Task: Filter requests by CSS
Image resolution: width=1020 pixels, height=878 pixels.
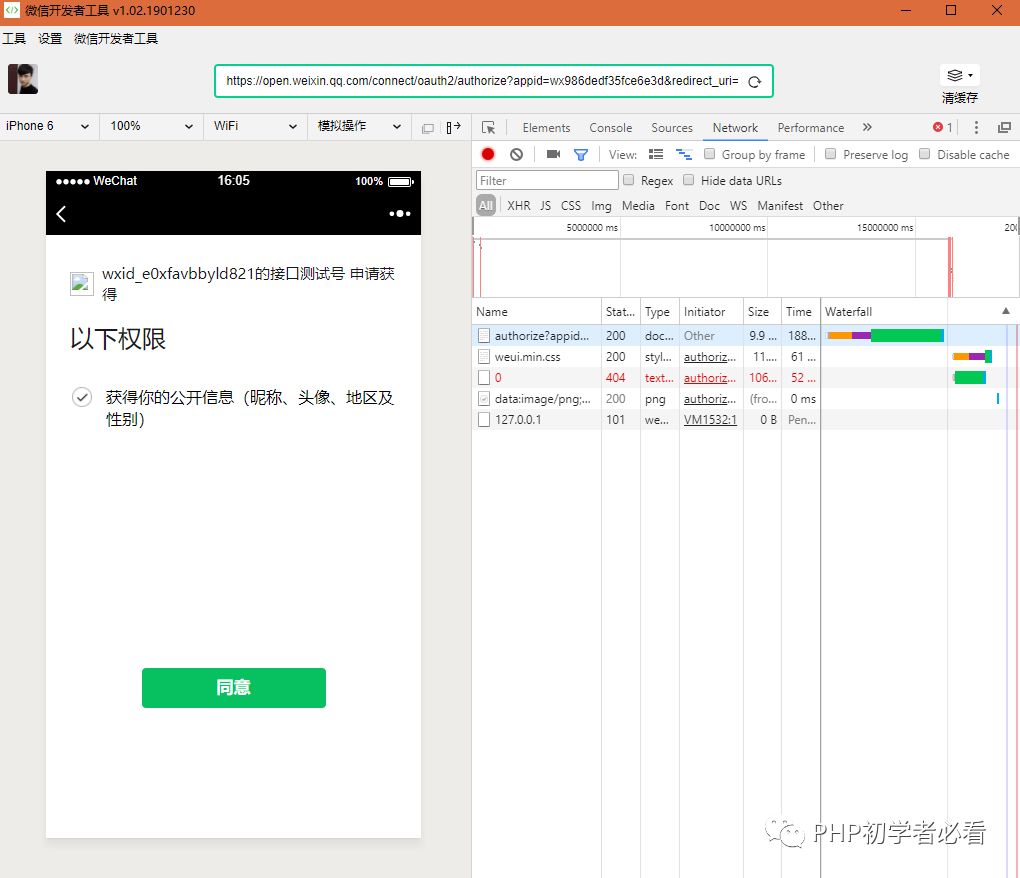Action: point(570,206)
